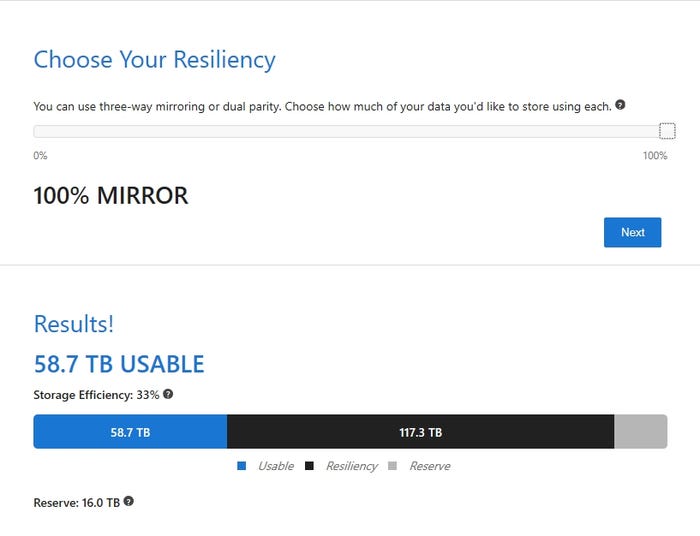Click the resiliency slider handle at 100%
The height and width of the screenshot is (536, 700).
pos(667,131)
